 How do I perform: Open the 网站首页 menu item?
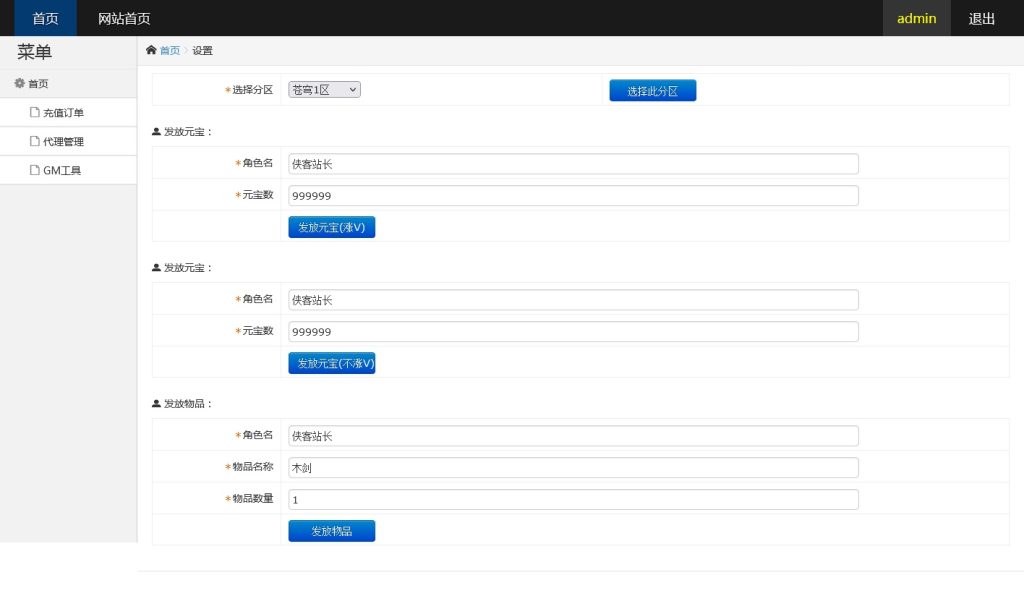[124, 17]
